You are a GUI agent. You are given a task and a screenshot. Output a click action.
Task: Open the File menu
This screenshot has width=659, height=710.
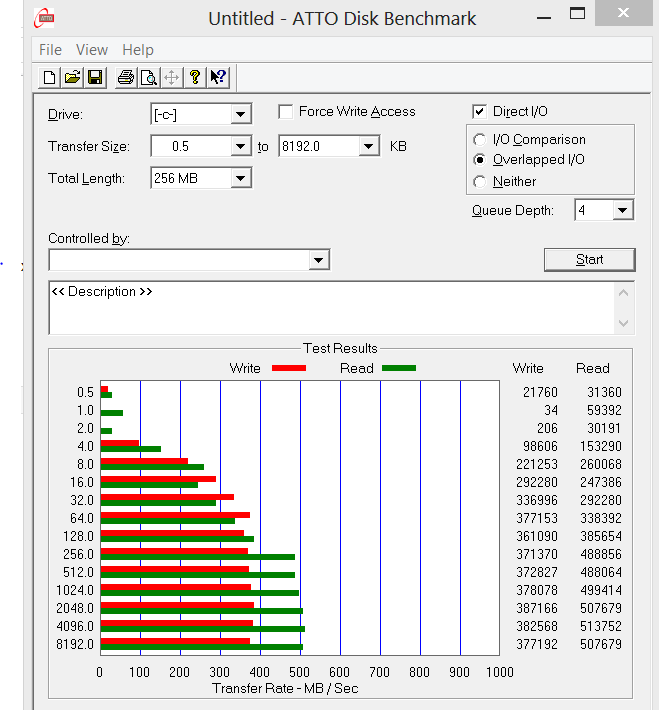(x=50, y=50)
